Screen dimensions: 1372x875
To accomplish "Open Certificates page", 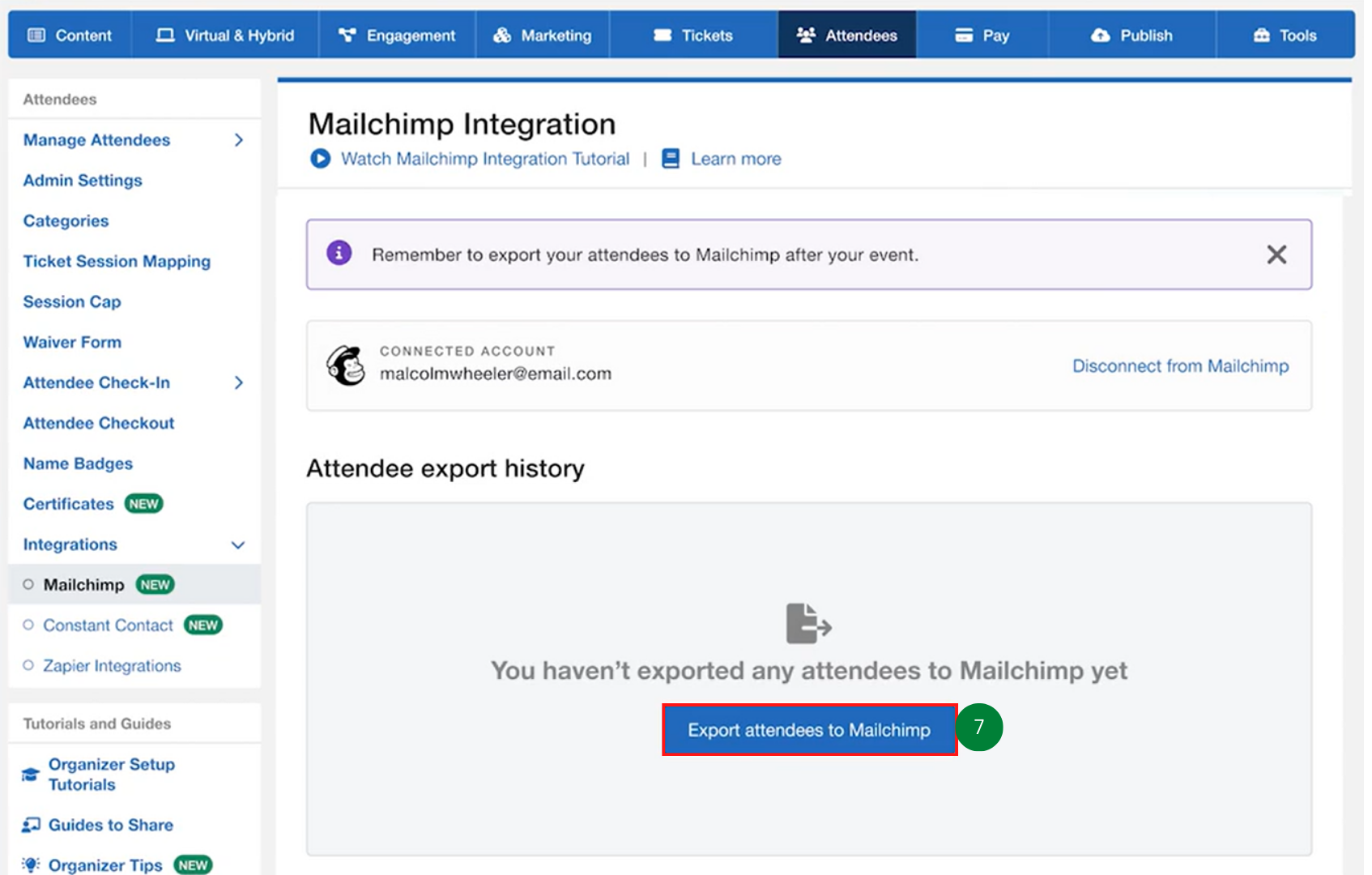I will tap(68, 504).
